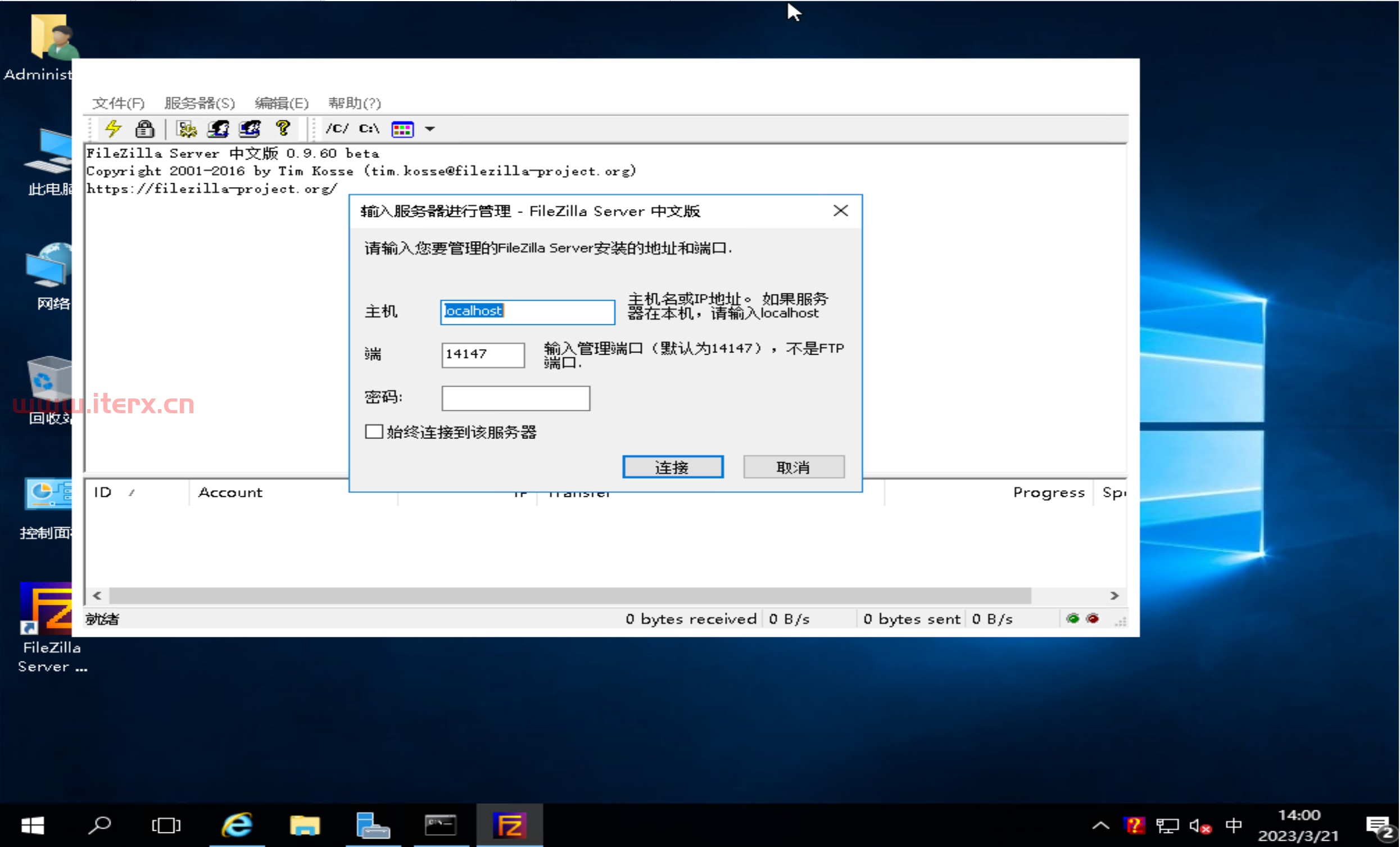Show hidden tray icons chevron

[x=1100, y=826]
